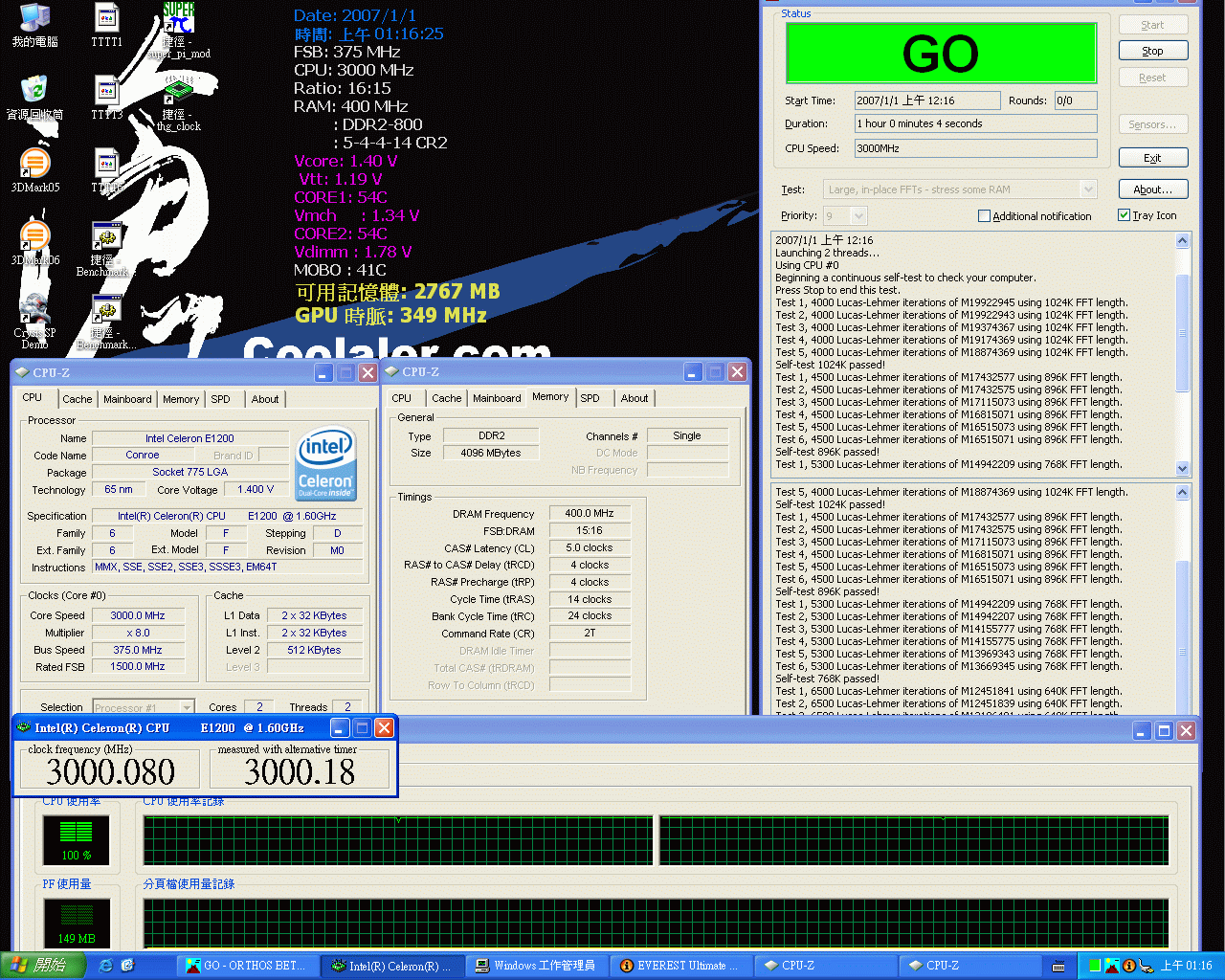The image size is (1225, 980).
Task: Switch to GO - ORTHOS taskbar item
Action: pos(247,966)
